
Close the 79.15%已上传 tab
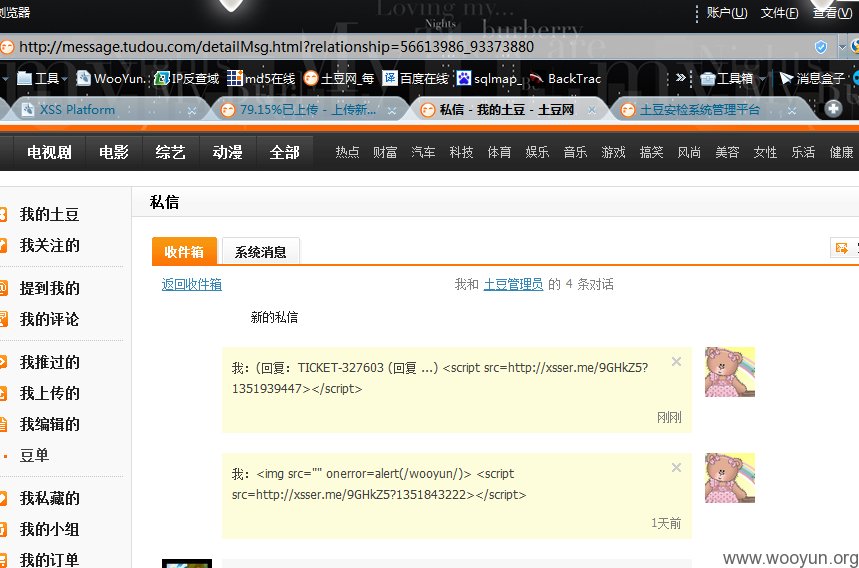pos(392,111)
